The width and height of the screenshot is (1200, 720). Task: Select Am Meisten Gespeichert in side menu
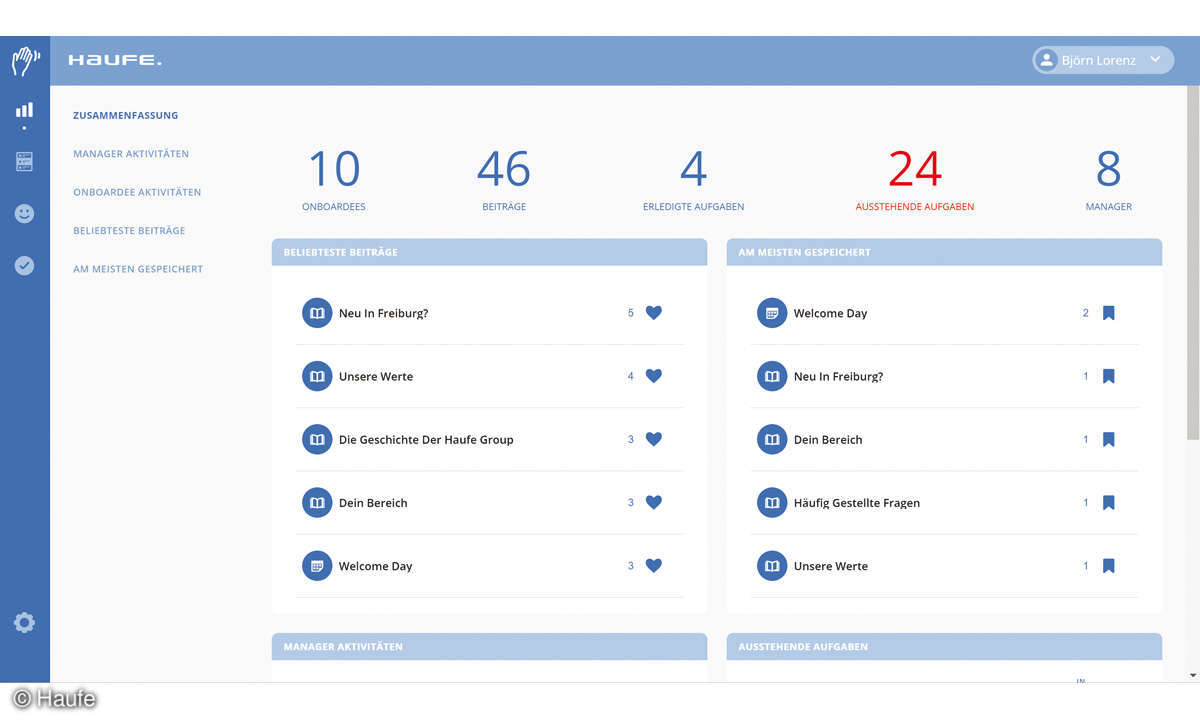[138, 269]
